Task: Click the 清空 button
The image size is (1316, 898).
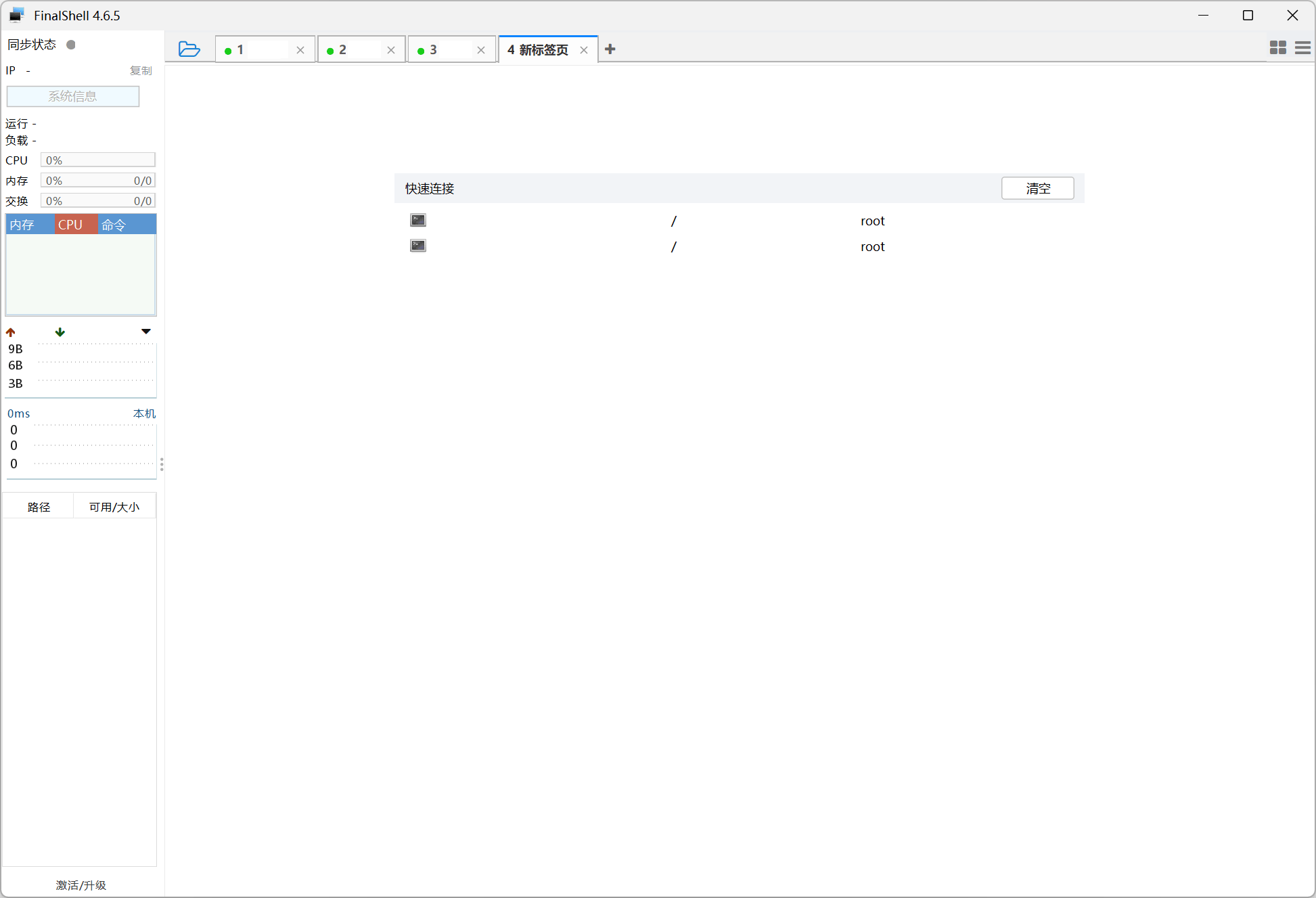Action: (1037, 189)
